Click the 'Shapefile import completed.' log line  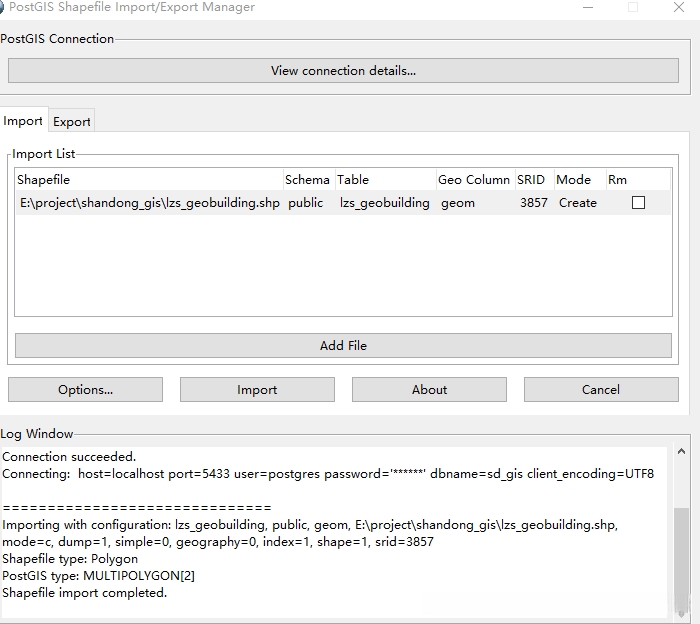click(85, 593)
